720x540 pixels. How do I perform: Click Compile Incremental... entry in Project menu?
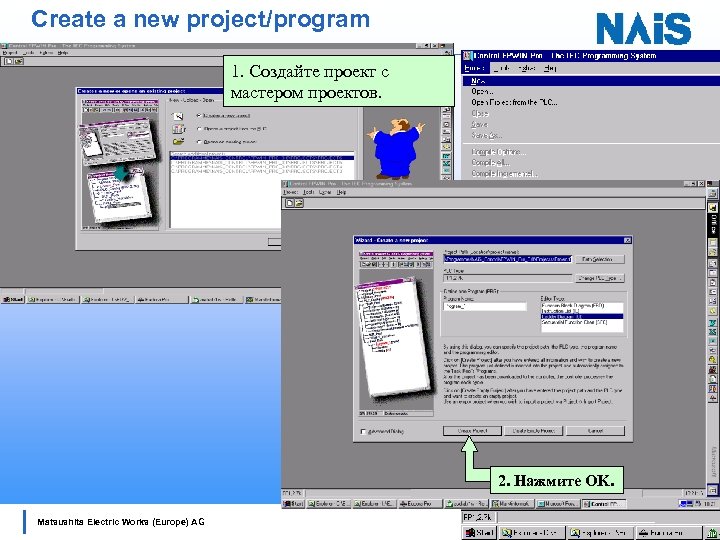[591, 174]
